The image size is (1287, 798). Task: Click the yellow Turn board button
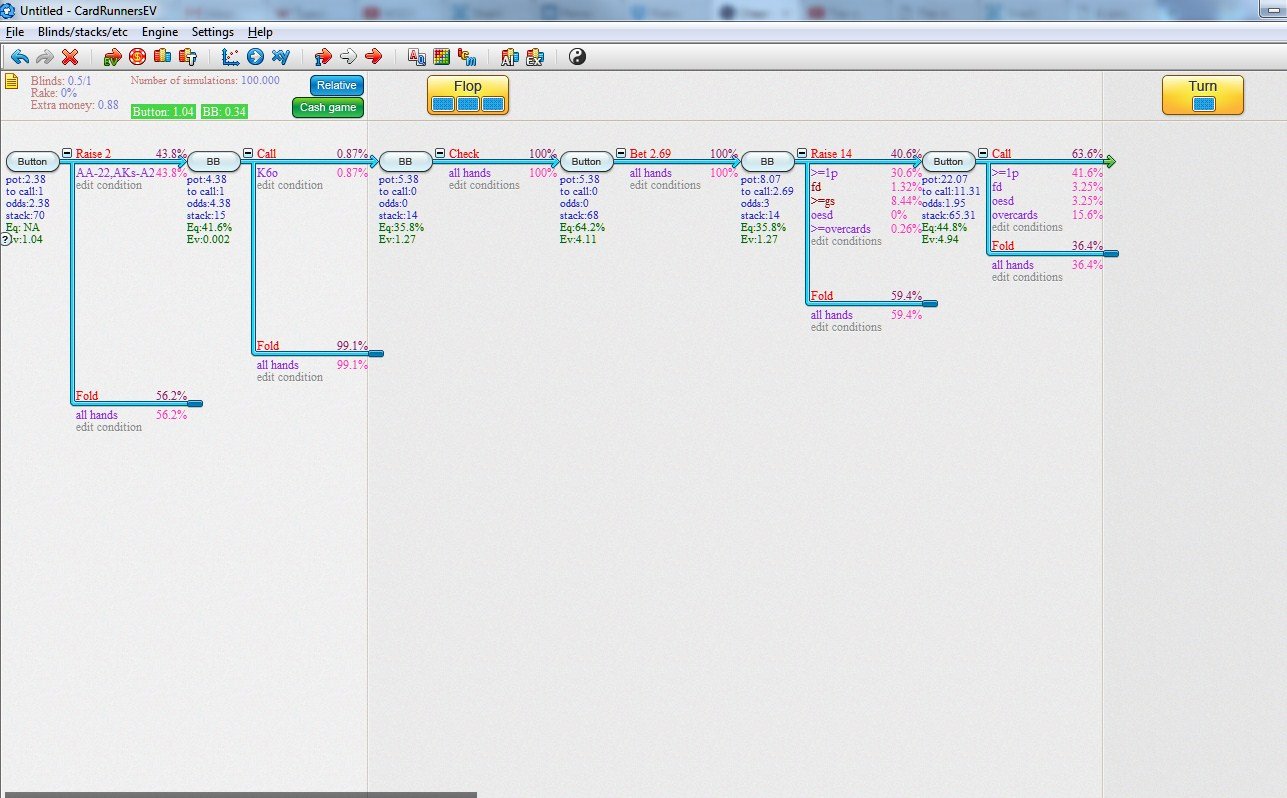pos(1203,95)
